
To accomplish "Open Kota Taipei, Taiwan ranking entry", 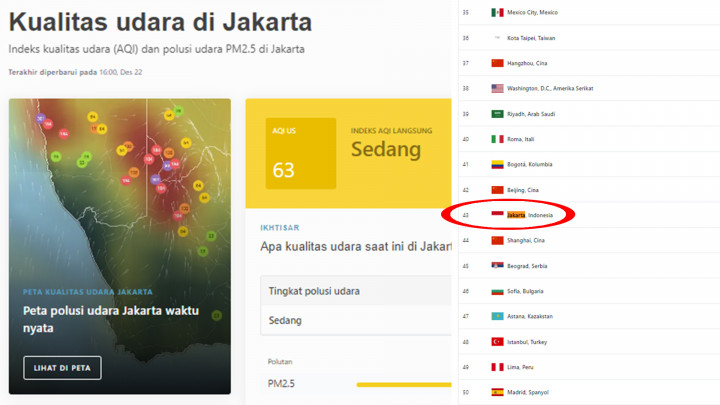I will point(531,38).
